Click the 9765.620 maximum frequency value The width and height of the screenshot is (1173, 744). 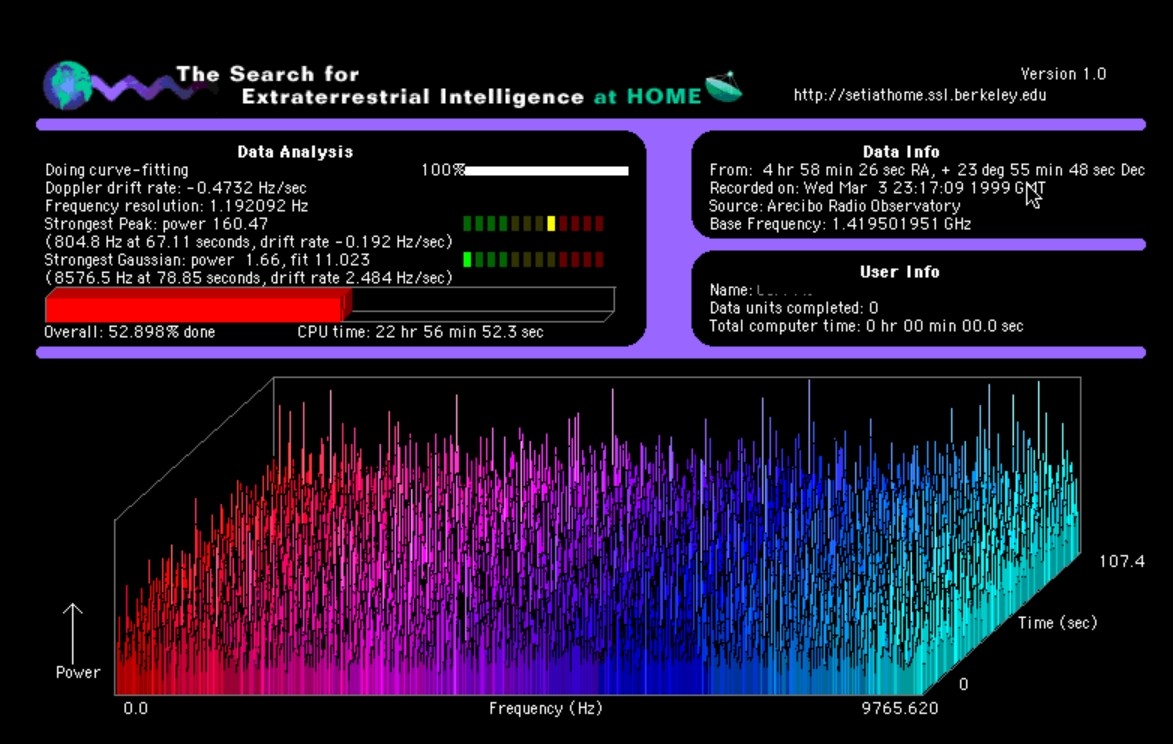click(900, 708)
